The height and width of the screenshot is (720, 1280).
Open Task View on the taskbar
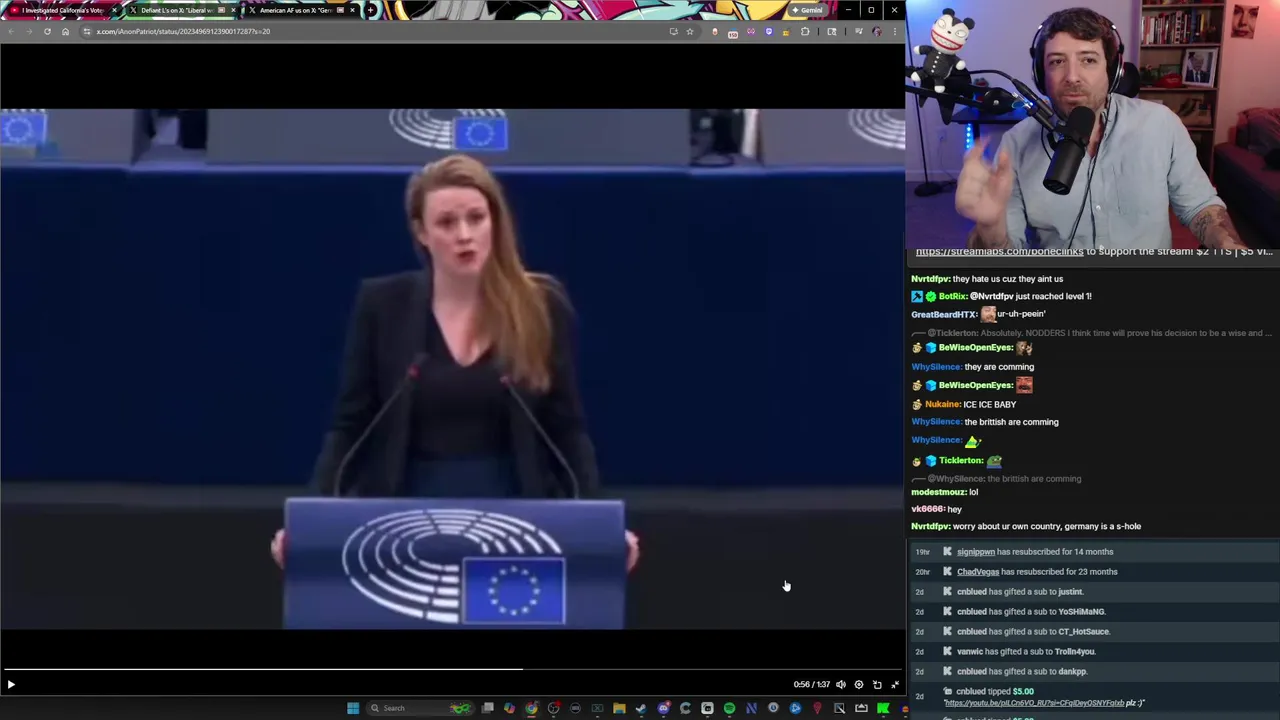[487, 708]
